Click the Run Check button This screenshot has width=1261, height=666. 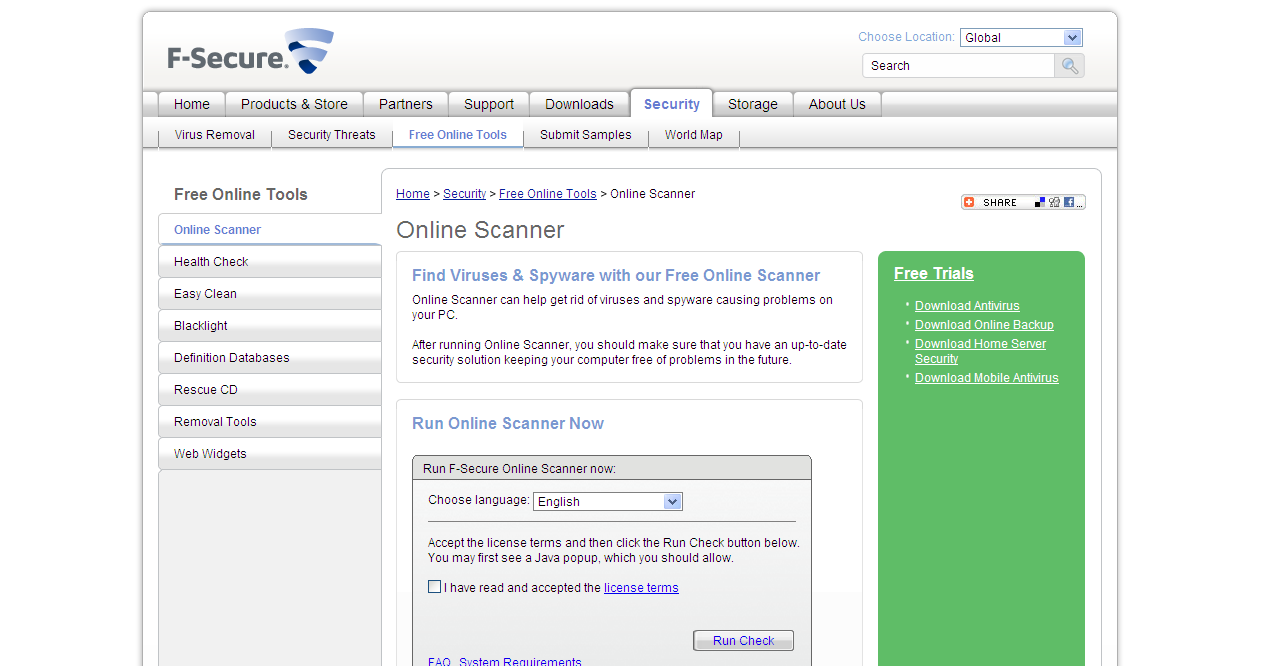(743, 641)
